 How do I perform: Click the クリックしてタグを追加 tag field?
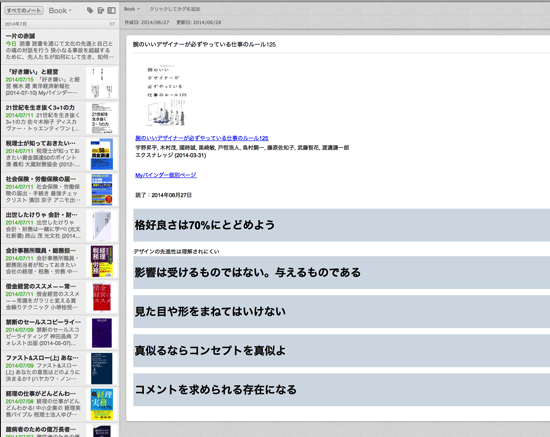[x=175, y=9]
